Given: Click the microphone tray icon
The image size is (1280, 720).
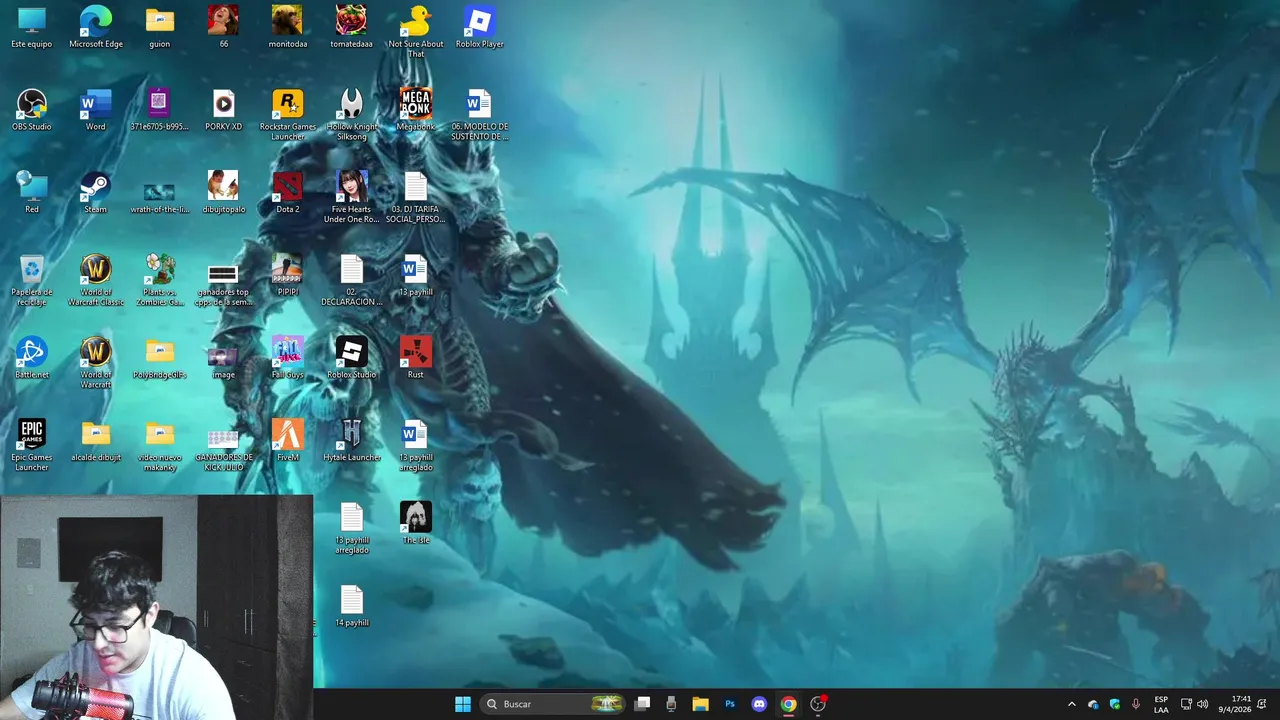Looking at the screenshot, I should click(x=1136, y=704).
